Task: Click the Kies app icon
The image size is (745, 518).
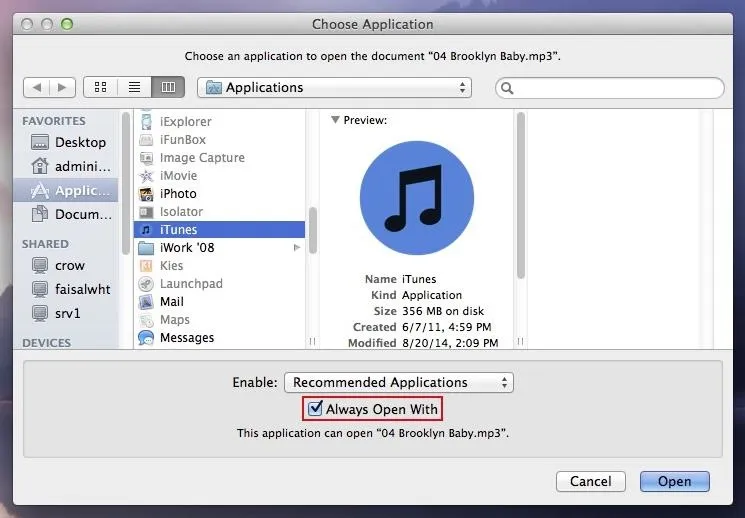Action: tap(146, 266)
